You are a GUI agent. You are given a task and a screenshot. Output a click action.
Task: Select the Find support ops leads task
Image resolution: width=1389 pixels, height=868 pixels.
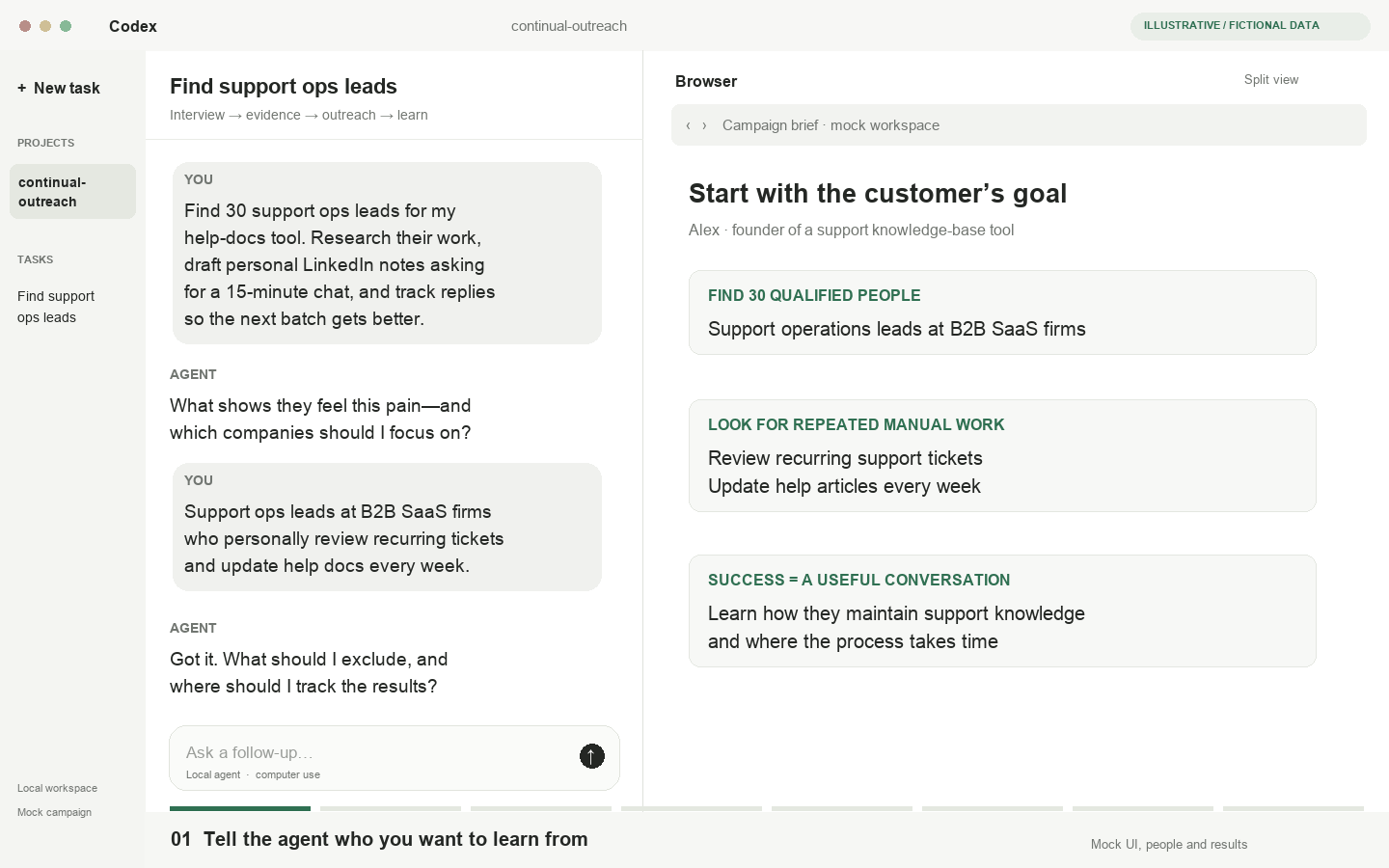(56, 307)
